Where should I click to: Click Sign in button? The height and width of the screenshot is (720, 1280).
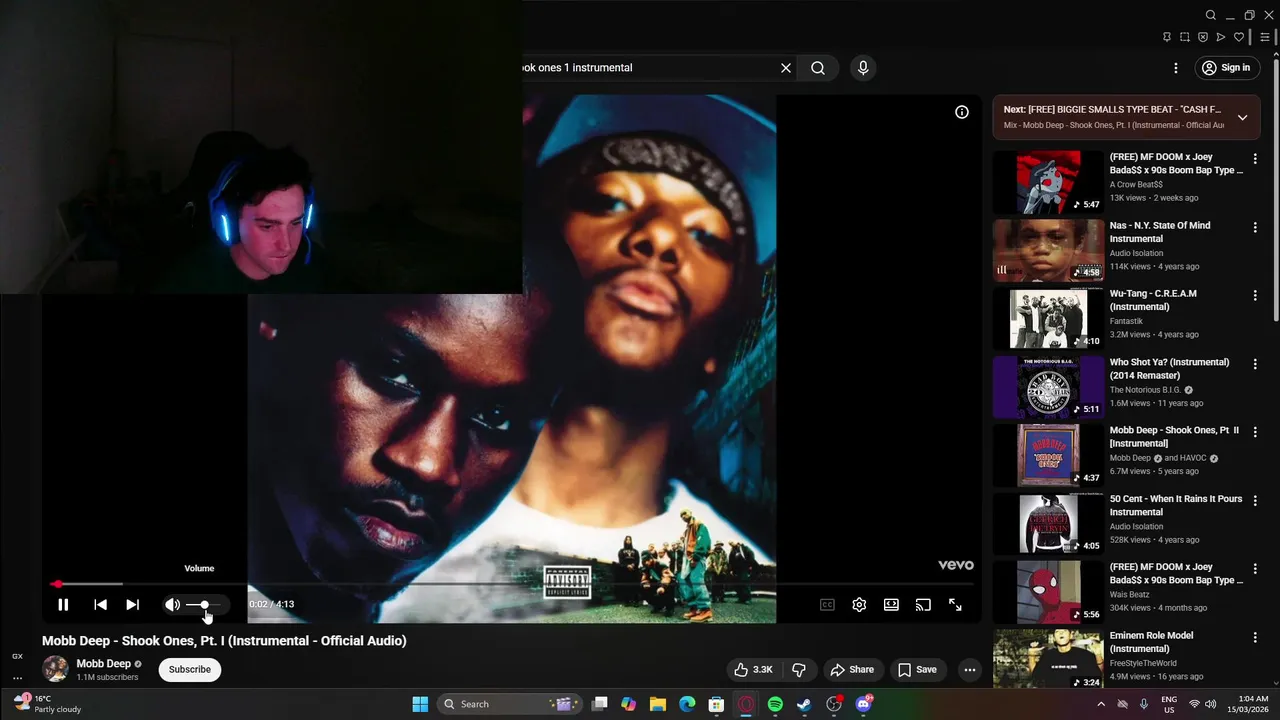point(1226,68)
